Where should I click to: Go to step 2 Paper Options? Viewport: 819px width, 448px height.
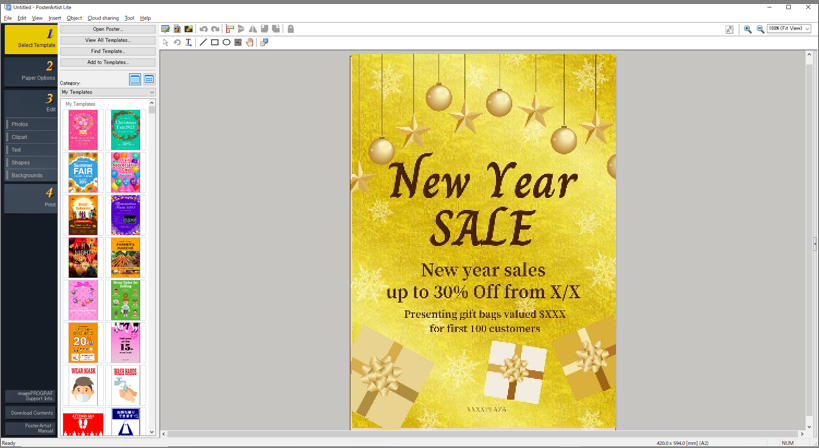click(x=30, y=71)
